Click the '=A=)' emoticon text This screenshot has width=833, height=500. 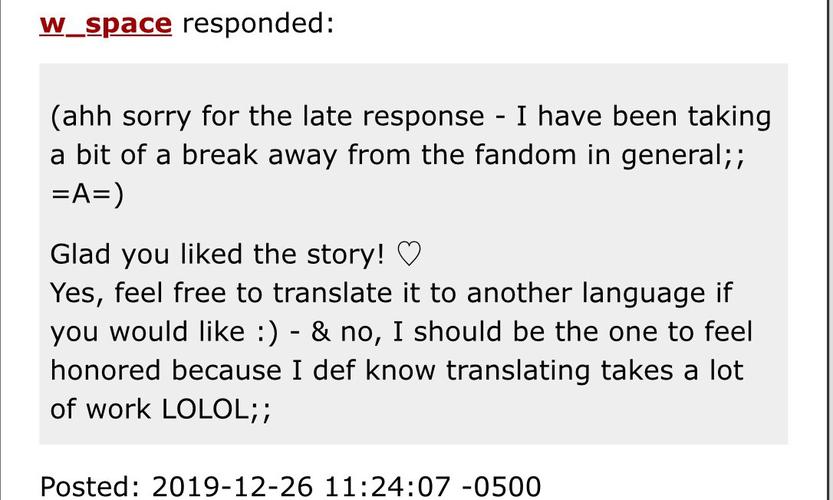[x=87, y=195]
